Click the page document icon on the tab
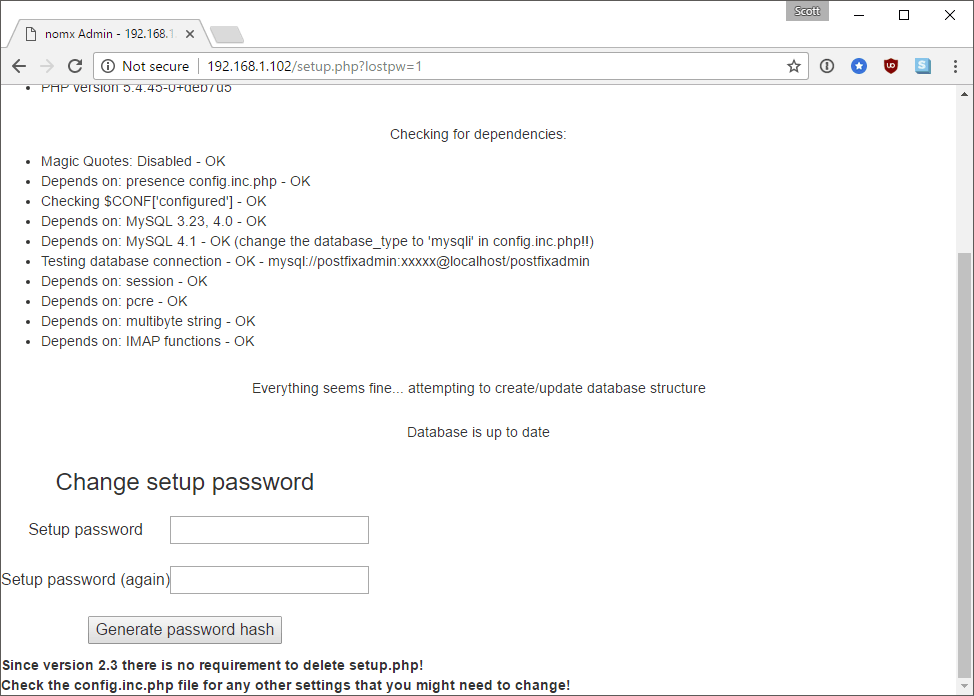This screenshot has width=974, height=696. coord(28,32)
